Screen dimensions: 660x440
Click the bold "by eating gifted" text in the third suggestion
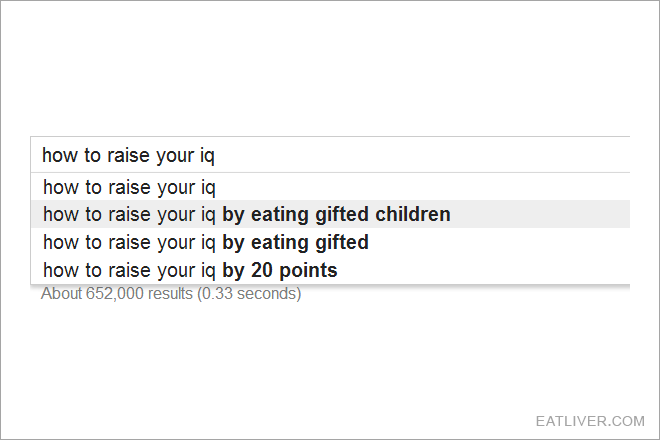point(295,243)
